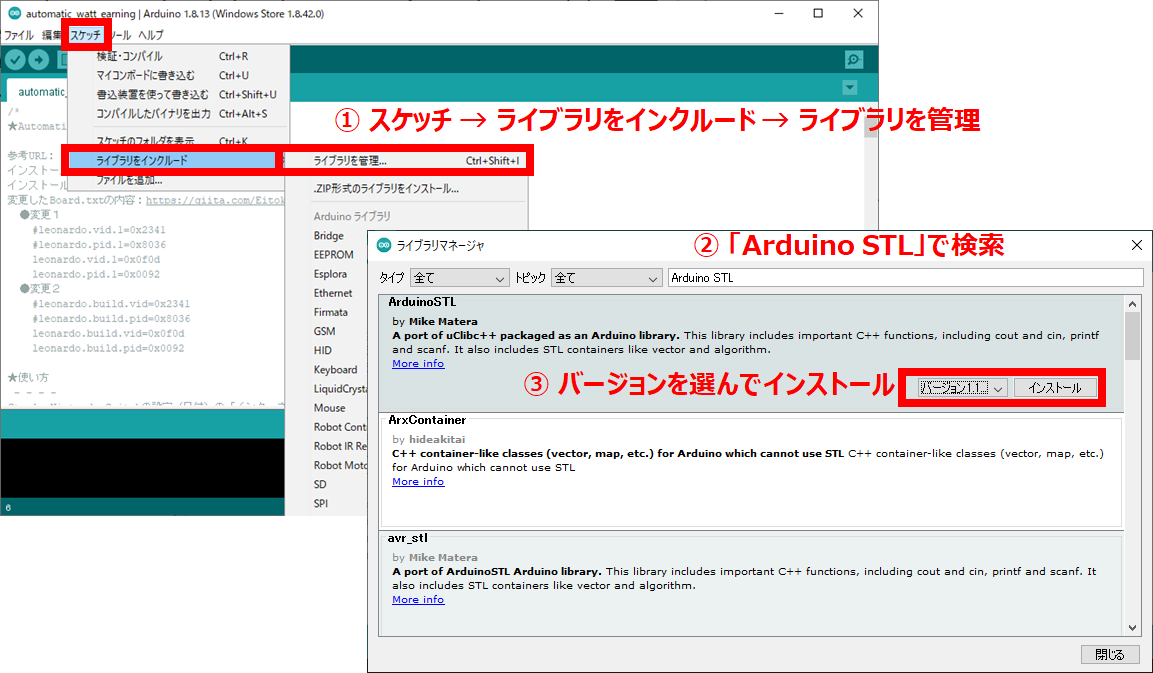Screen dimensions: 1153x673
Task: Open More info link under ArduinoSTL
Action: pyautogui.click(x=418, y=363)
